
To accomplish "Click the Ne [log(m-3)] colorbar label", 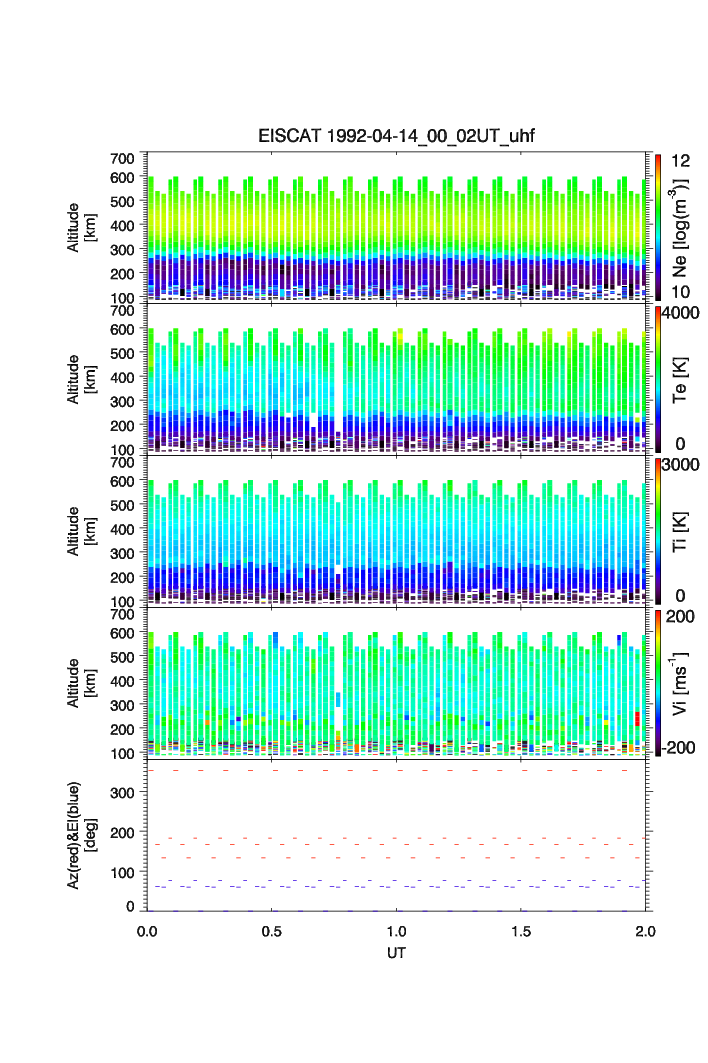I will point(680,228).
